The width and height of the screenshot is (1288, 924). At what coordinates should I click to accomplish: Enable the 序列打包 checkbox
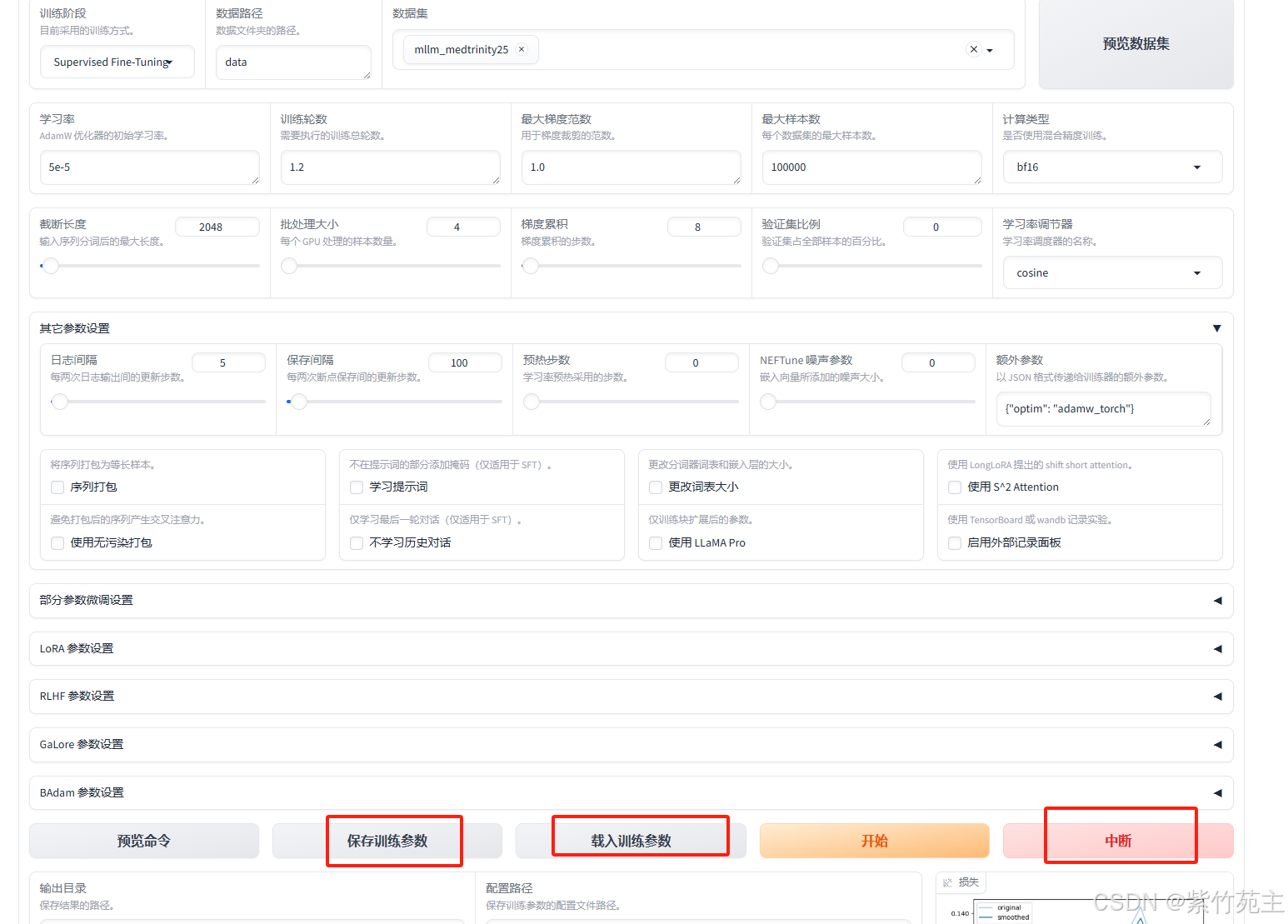point(57,487)
